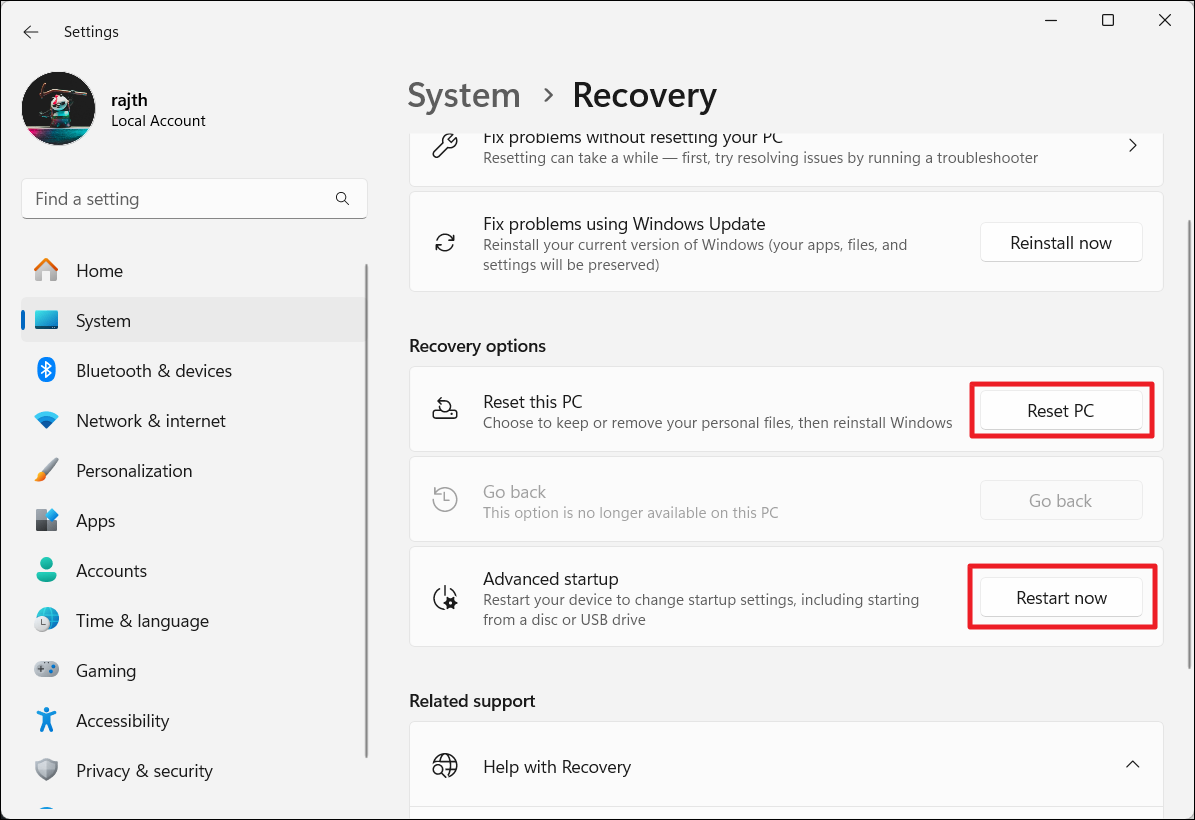Click the back arrow icon in Settings
The image size is (1195, 820).
point(31,32)
